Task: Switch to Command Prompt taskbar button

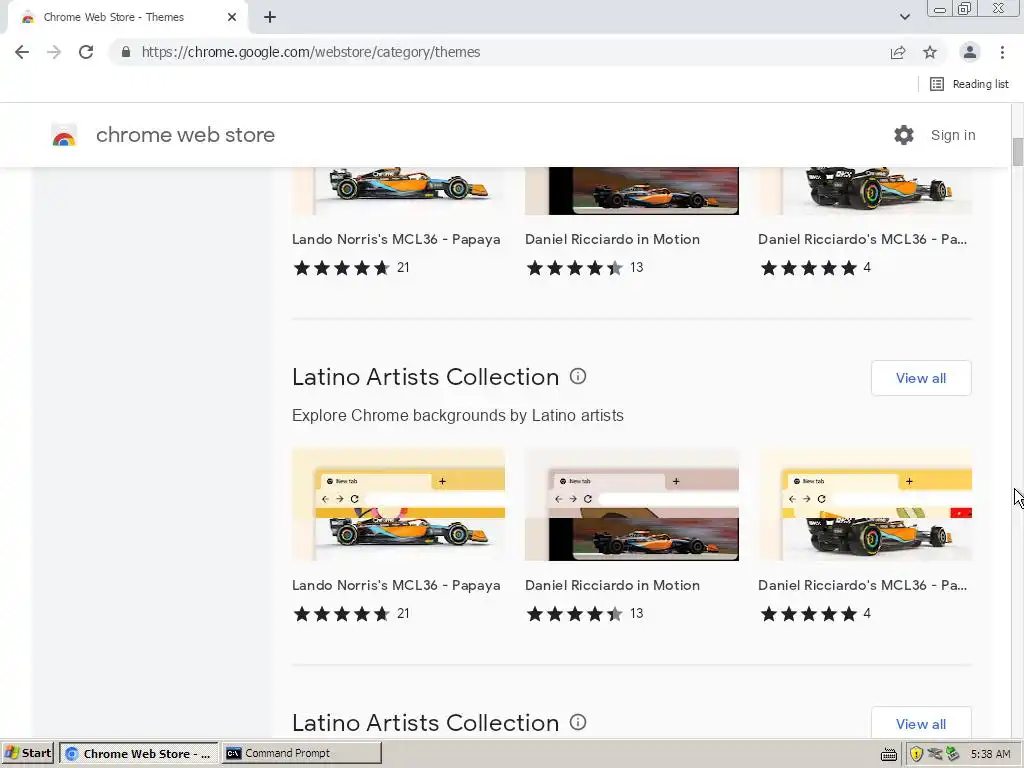Action: [x=301, y=753]
